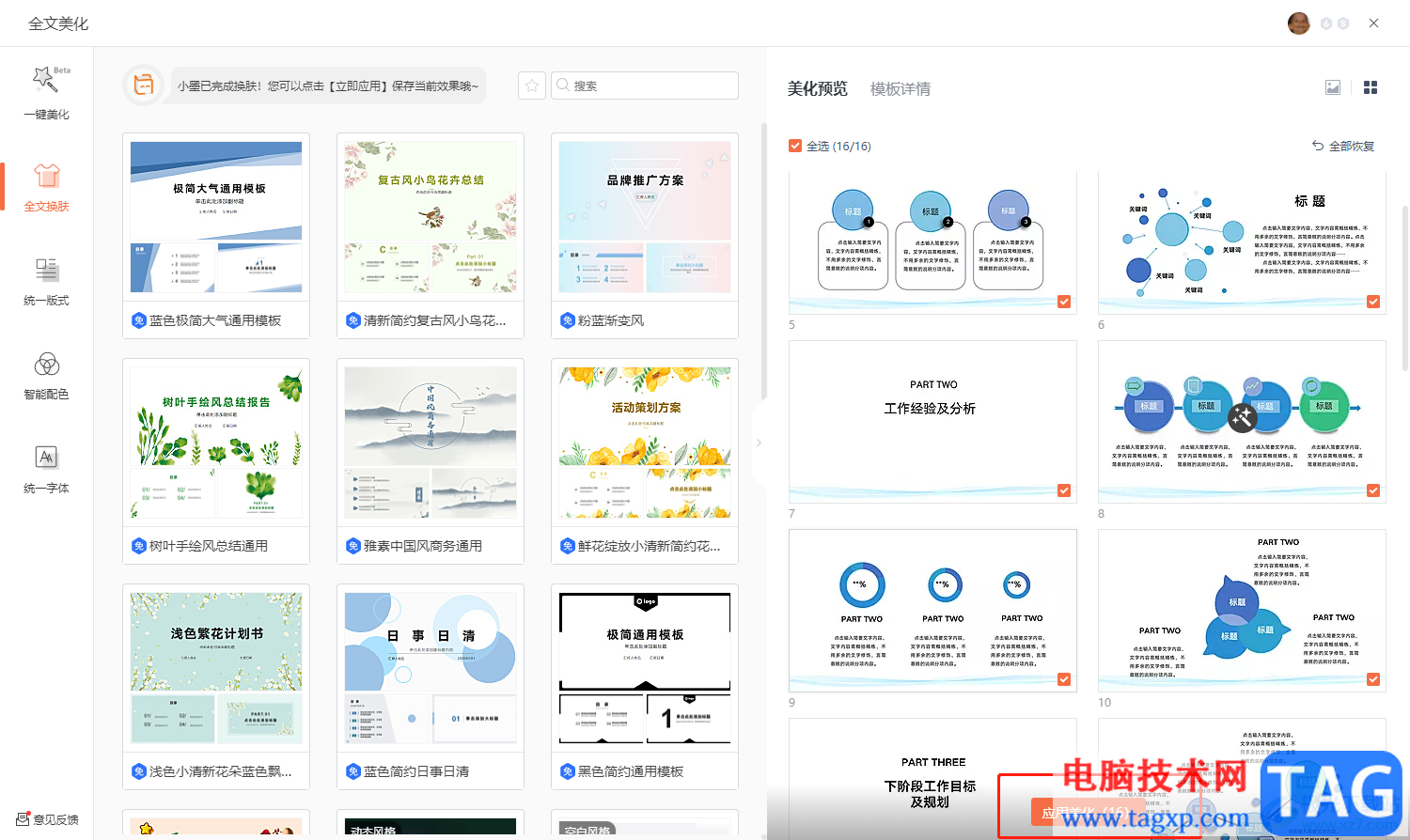This screenshot has width=1410, height=840.
Task: Click the 全部恢复 restore all button
Action: point(1343,146)
